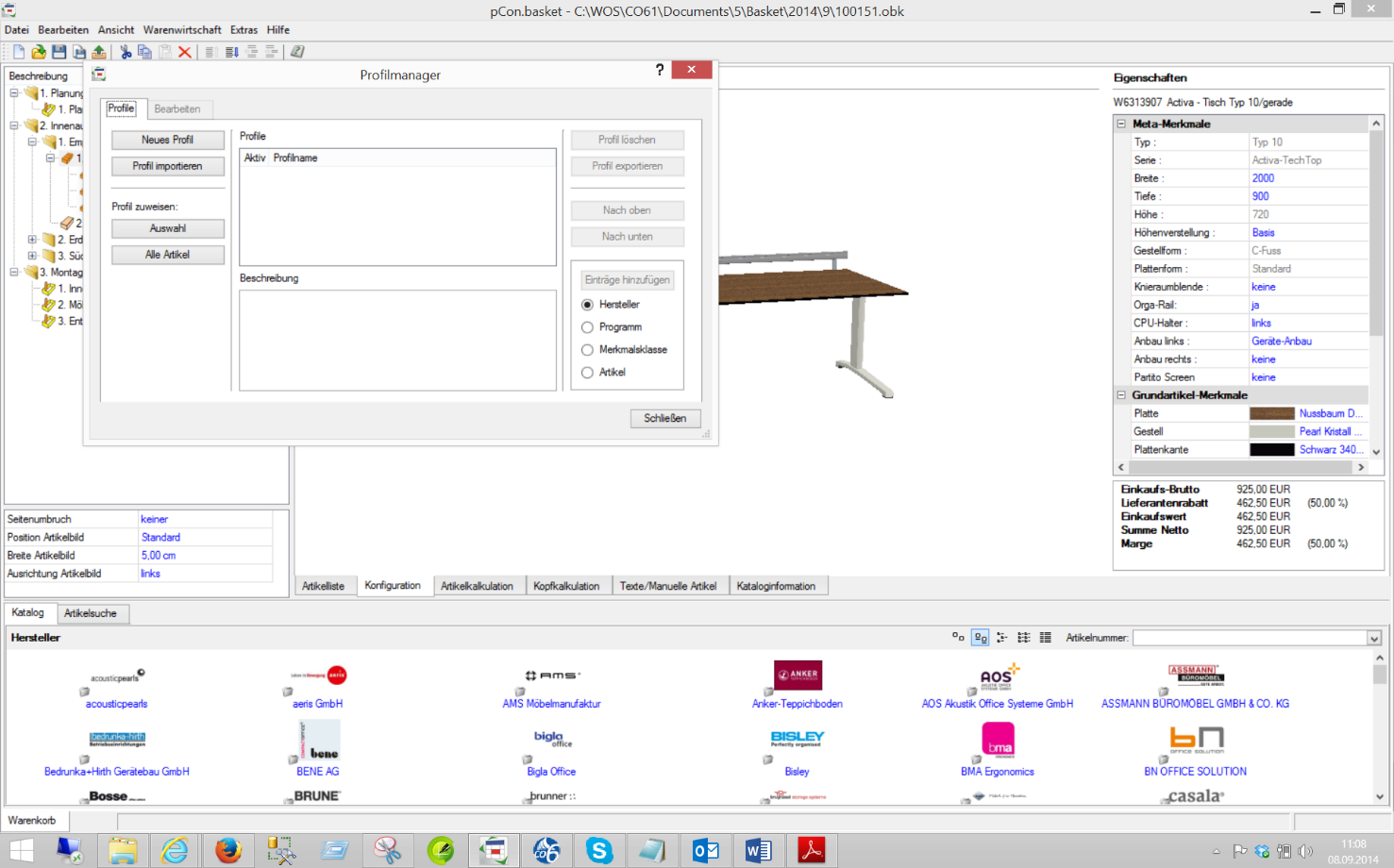Switch catalog to detailed list view icon
The width and height of the screenshot is (1394, 868).
(1045, 638)
